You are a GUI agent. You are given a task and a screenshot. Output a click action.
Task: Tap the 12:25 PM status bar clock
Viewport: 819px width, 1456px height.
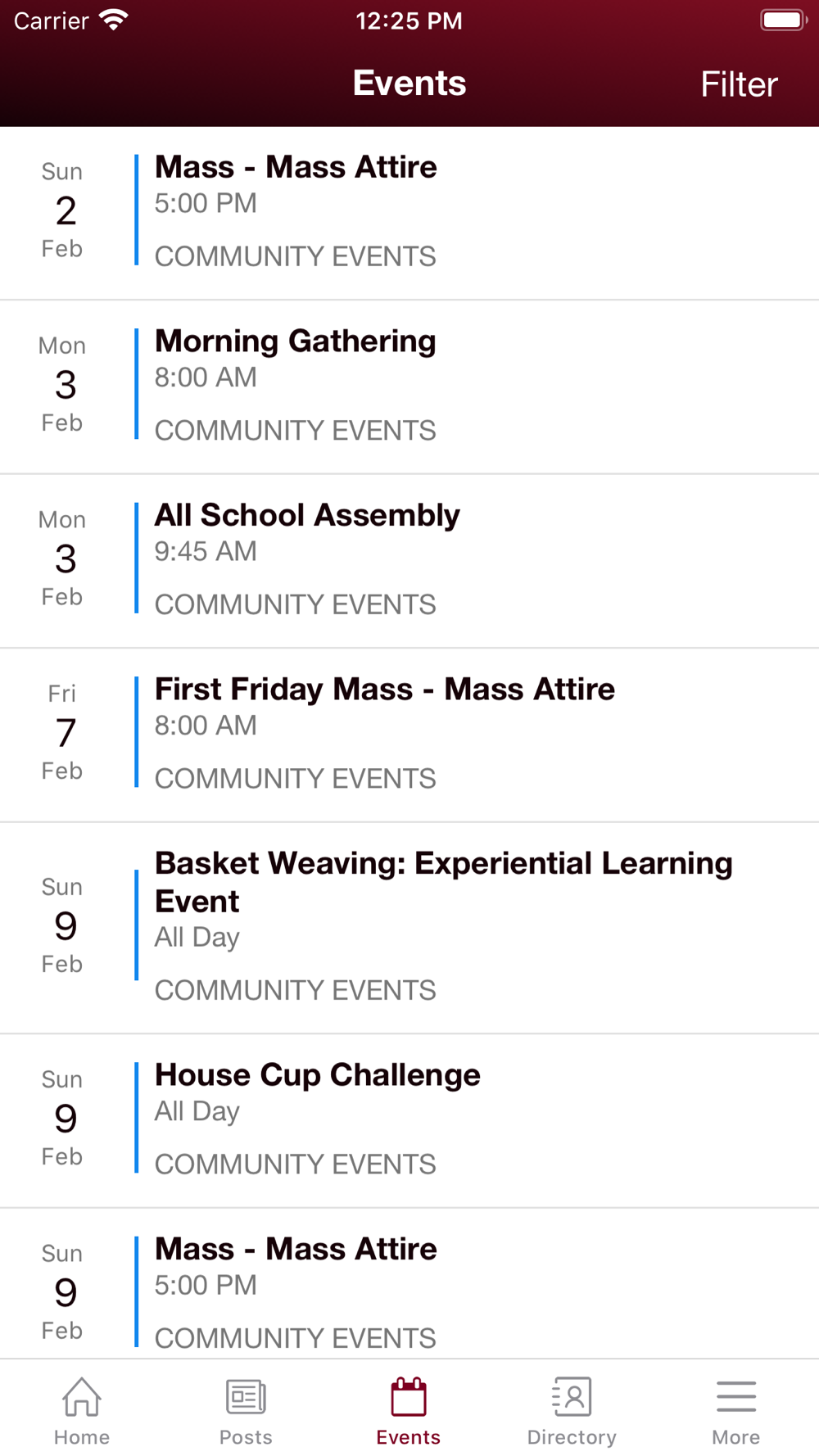(x=409, y=20)
